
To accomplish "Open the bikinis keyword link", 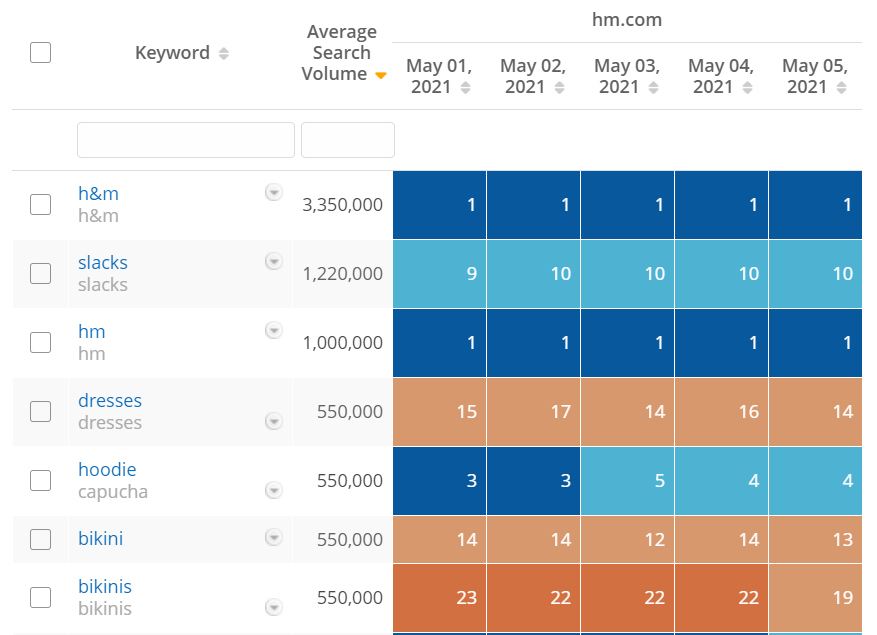I will [x=105, y=586].
